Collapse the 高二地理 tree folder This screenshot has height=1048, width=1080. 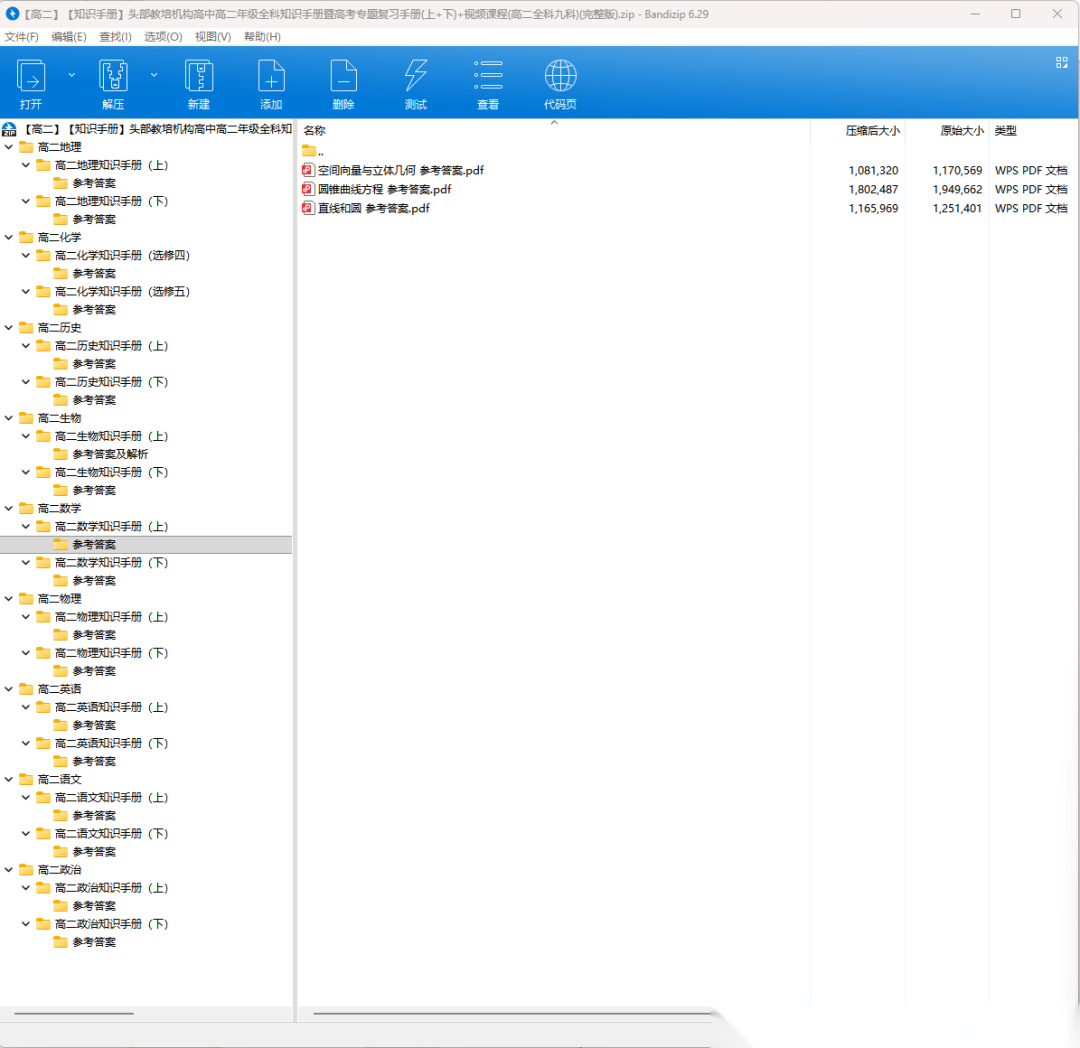click(x=9, y=147)
